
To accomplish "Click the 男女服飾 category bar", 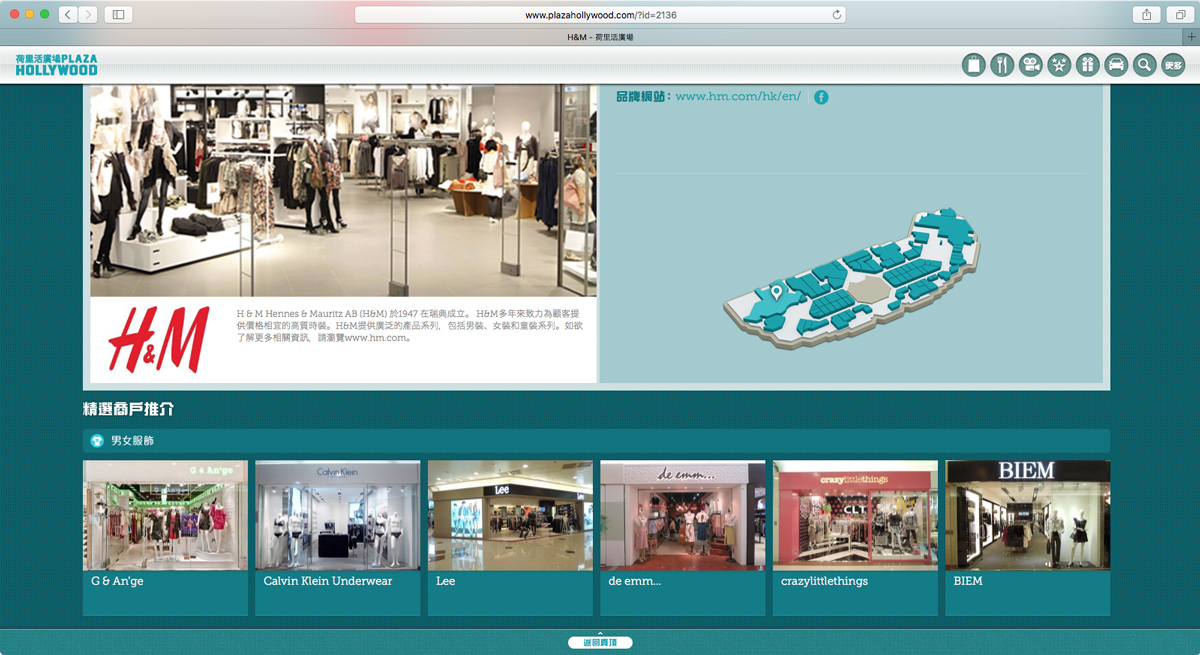I will click(596, 440).
